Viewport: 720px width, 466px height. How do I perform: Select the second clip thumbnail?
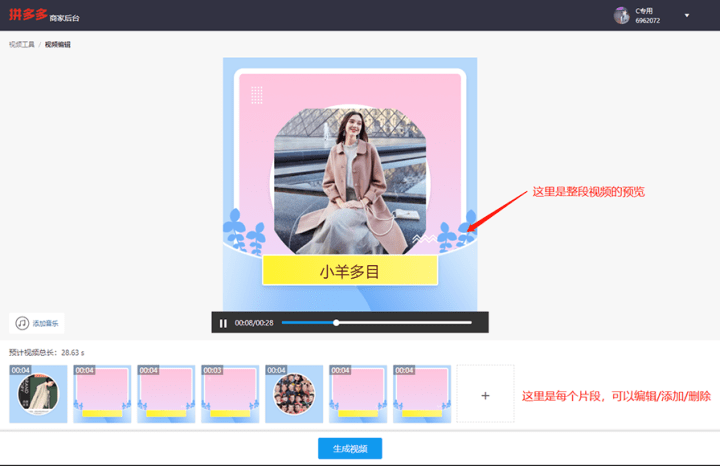point(102,394)
